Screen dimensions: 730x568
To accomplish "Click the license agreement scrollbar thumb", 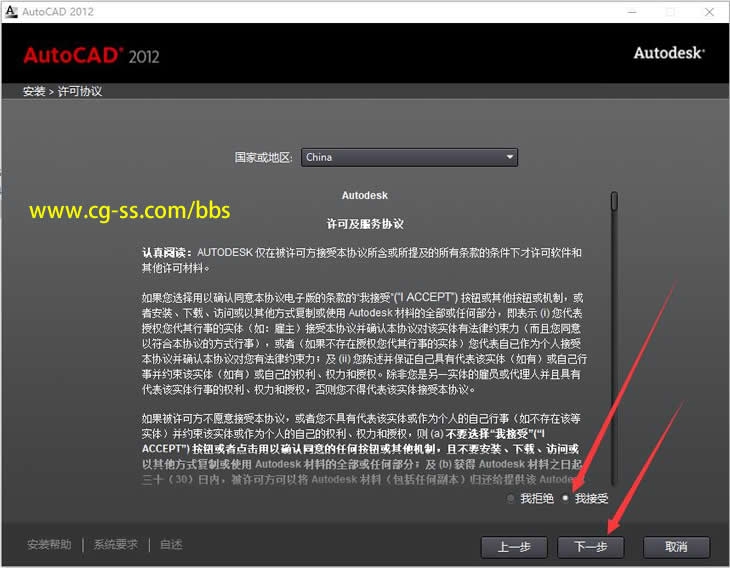I will pyautogui.click(x=614, y=201).
